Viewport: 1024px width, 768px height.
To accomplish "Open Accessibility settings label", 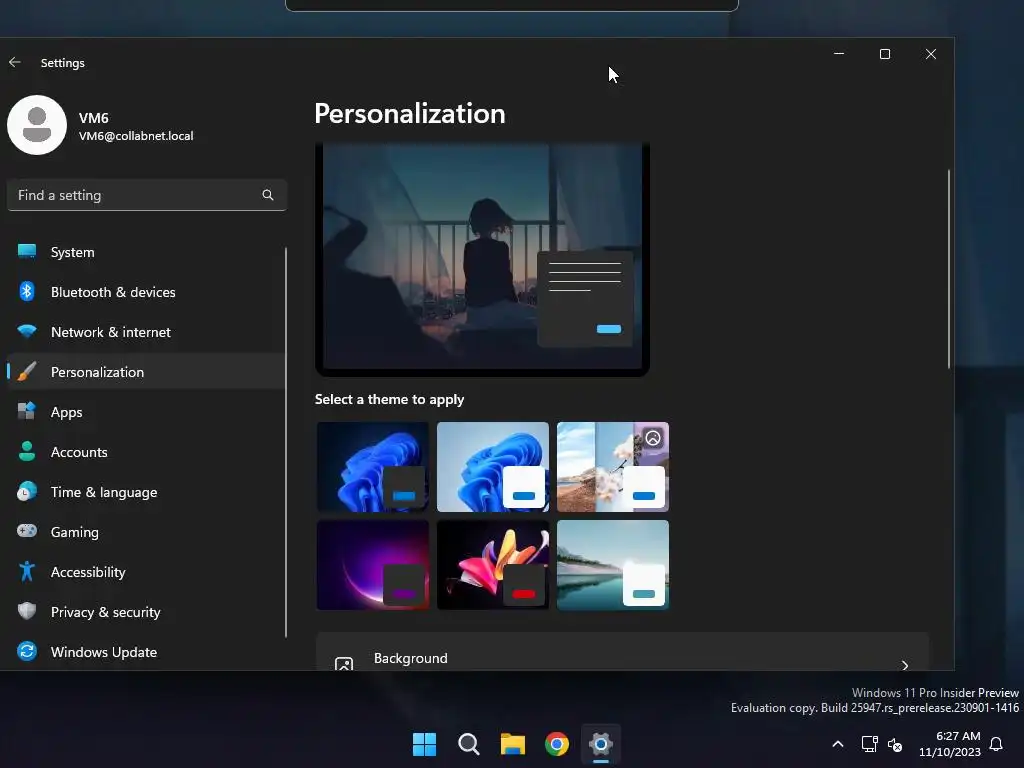I will 88,571.
